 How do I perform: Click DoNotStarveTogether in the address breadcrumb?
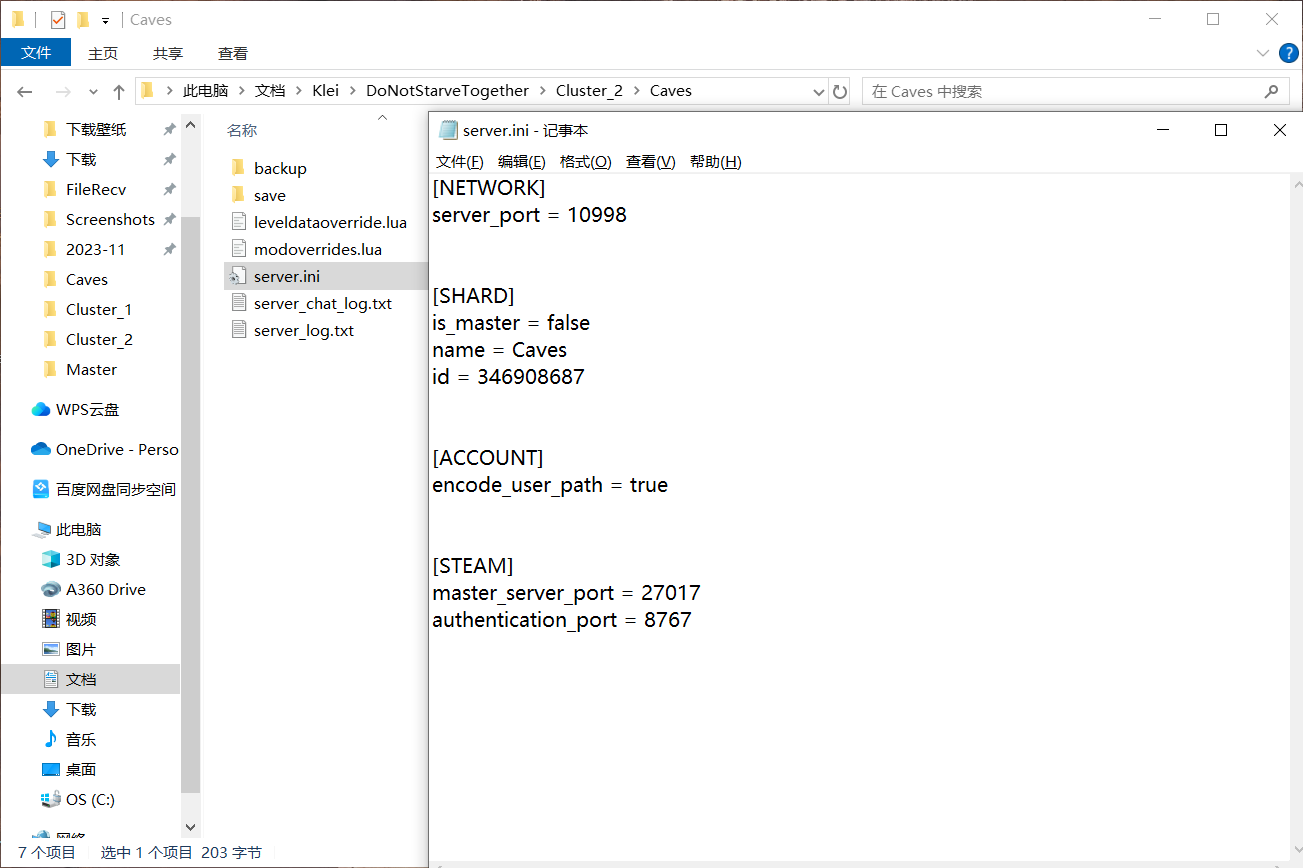point(447,90)
